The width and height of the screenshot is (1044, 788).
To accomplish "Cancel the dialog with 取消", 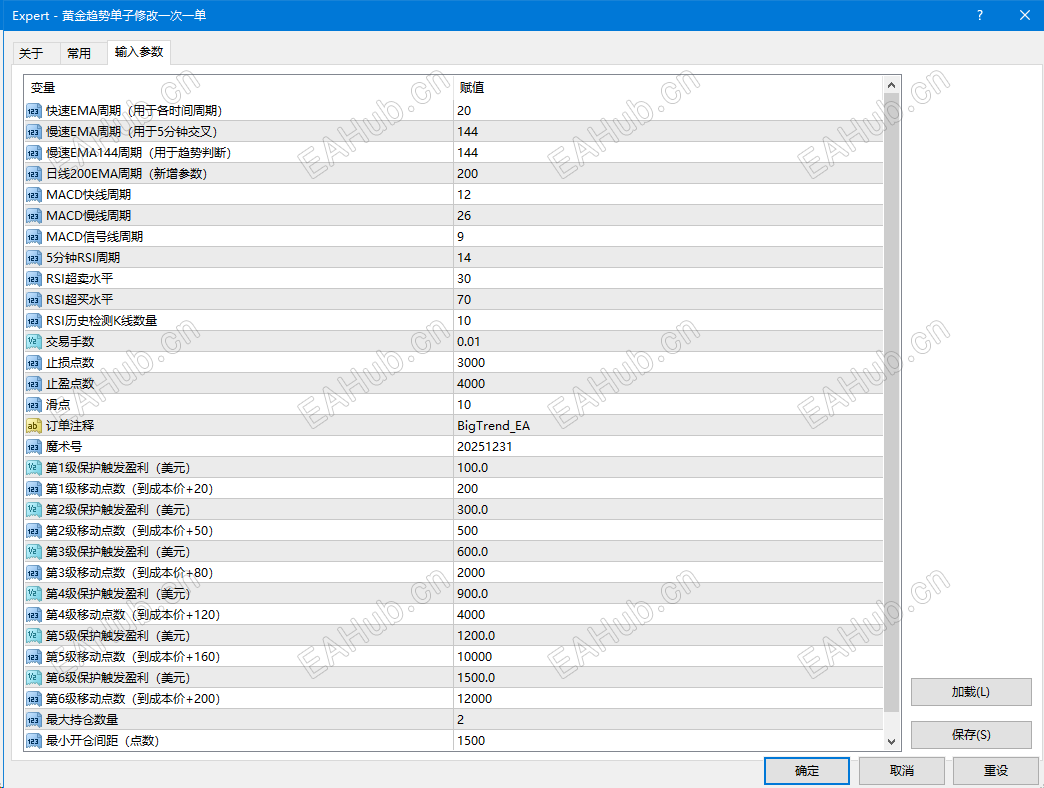I will [902, 771].
